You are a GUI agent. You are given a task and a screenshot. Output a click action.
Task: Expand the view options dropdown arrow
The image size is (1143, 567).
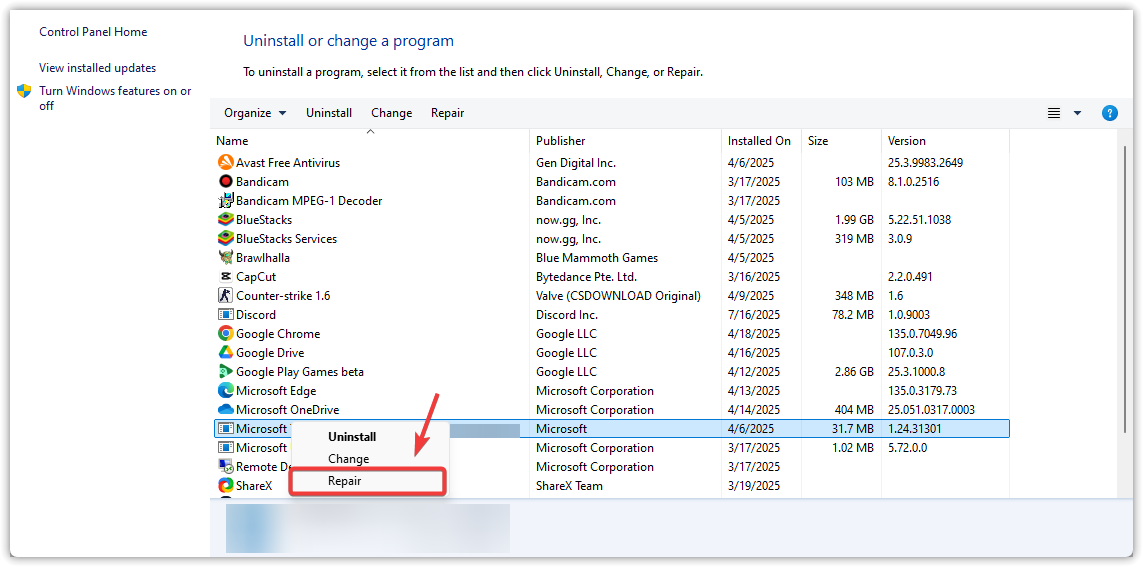[x=1077, y=113]
